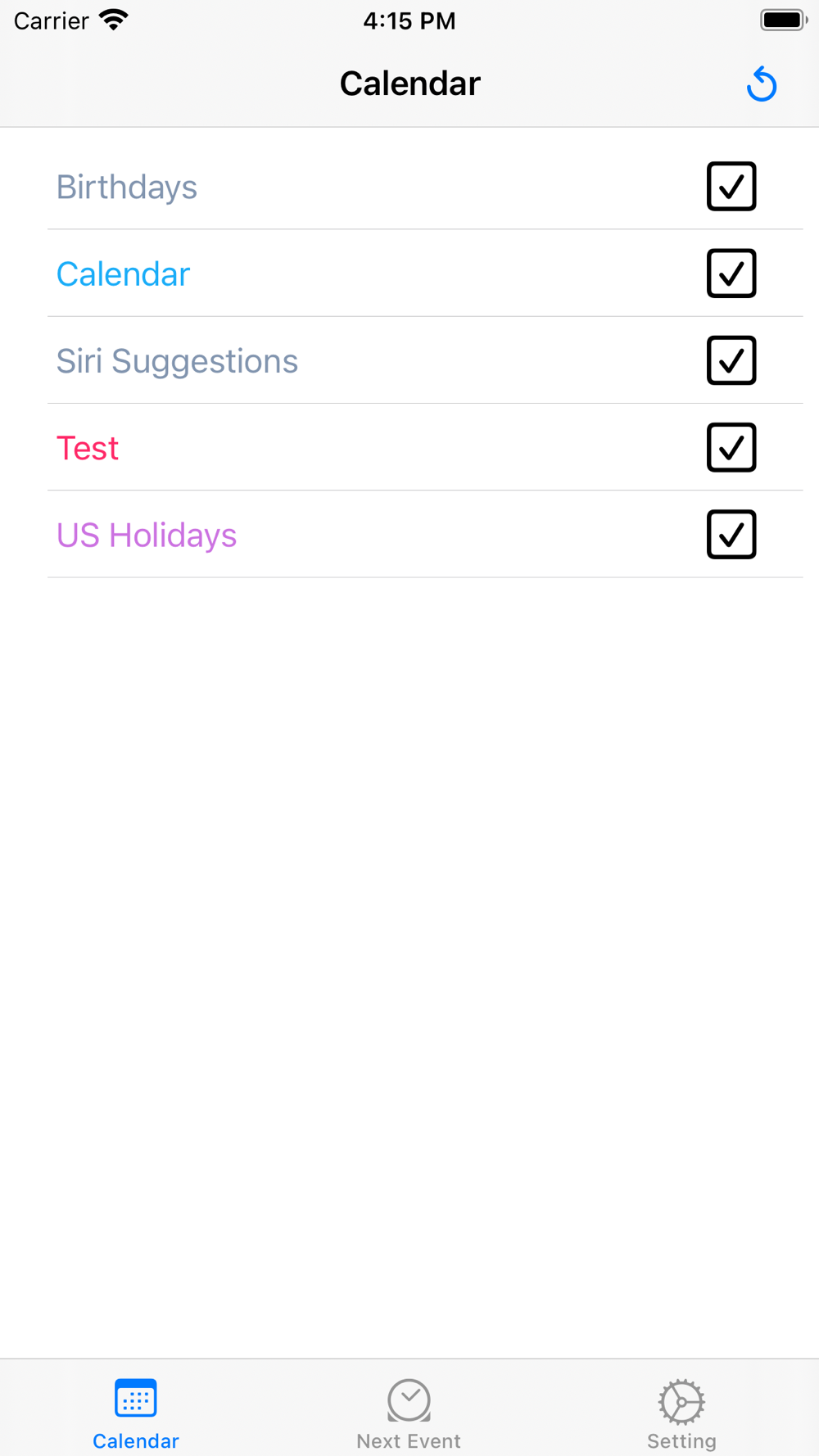This screenshot has height=1456, width=819.
Task: Disable the US Holidays checkbox
Action: [x=731, y=535]
